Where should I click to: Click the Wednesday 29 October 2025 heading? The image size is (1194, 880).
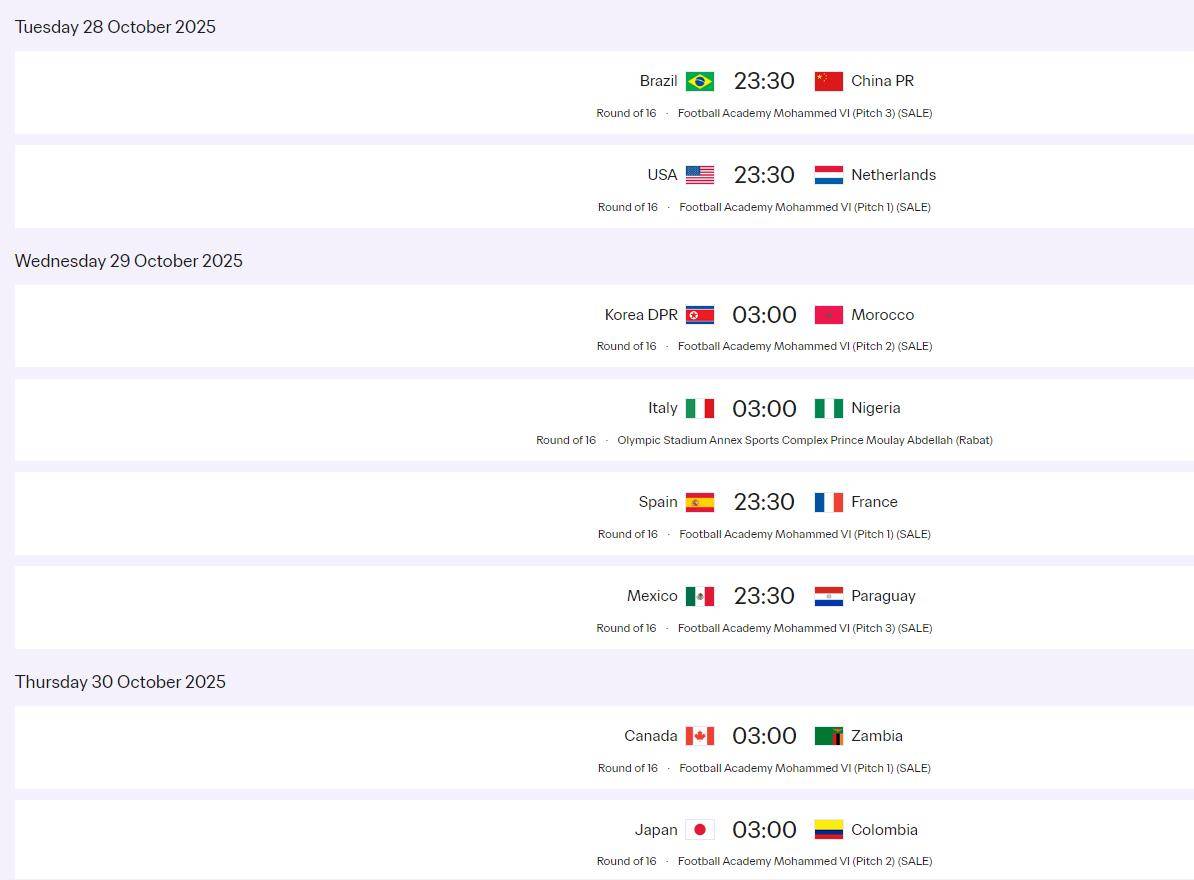click(129, 261)
